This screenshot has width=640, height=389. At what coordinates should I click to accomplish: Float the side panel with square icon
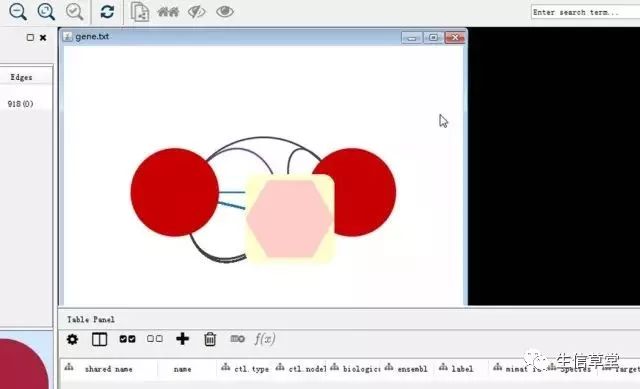point(30,38)
